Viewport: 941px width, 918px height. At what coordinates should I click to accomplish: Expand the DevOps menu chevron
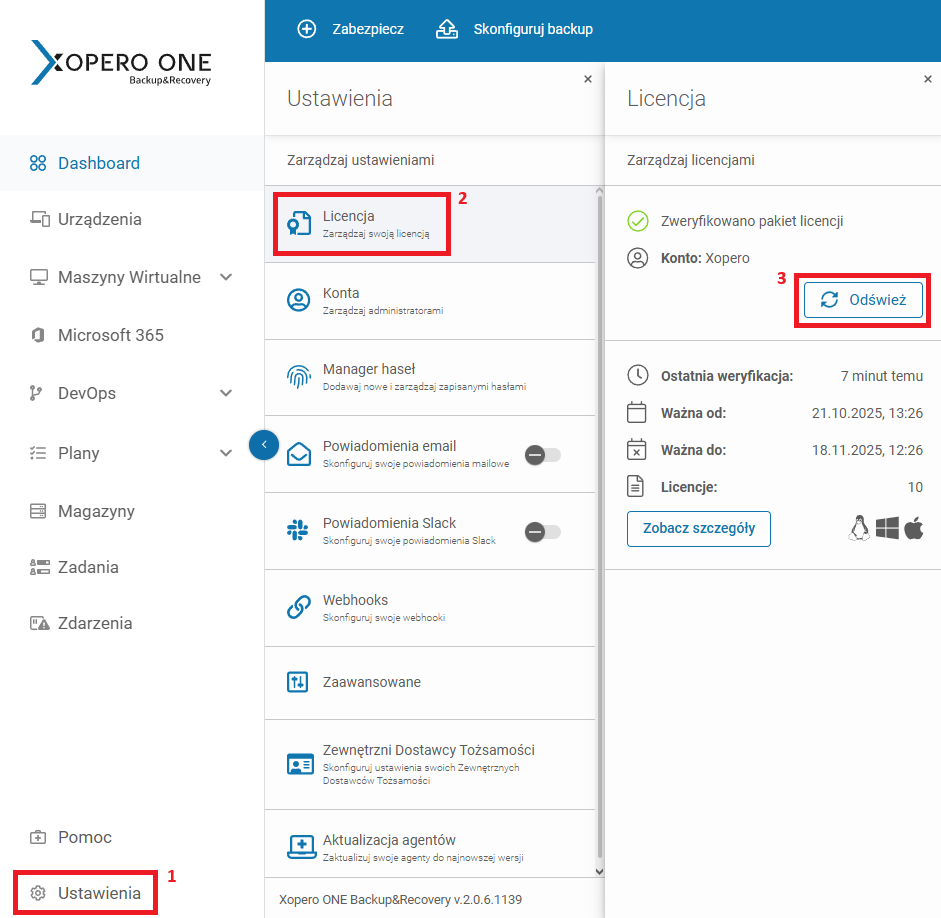point(226,393)
